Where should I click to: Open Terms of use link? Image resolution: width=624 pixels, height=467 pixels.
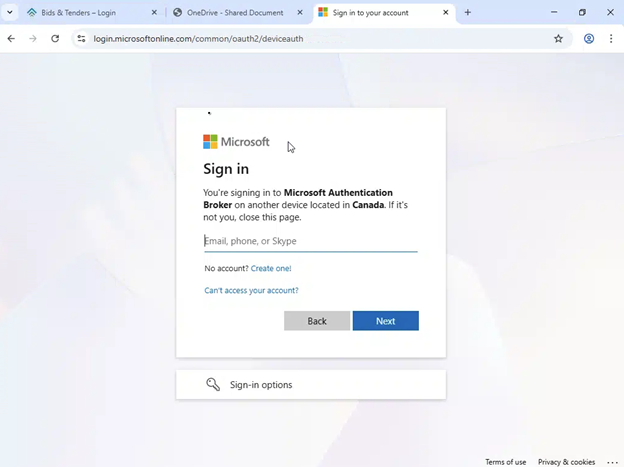click(505, 462)
